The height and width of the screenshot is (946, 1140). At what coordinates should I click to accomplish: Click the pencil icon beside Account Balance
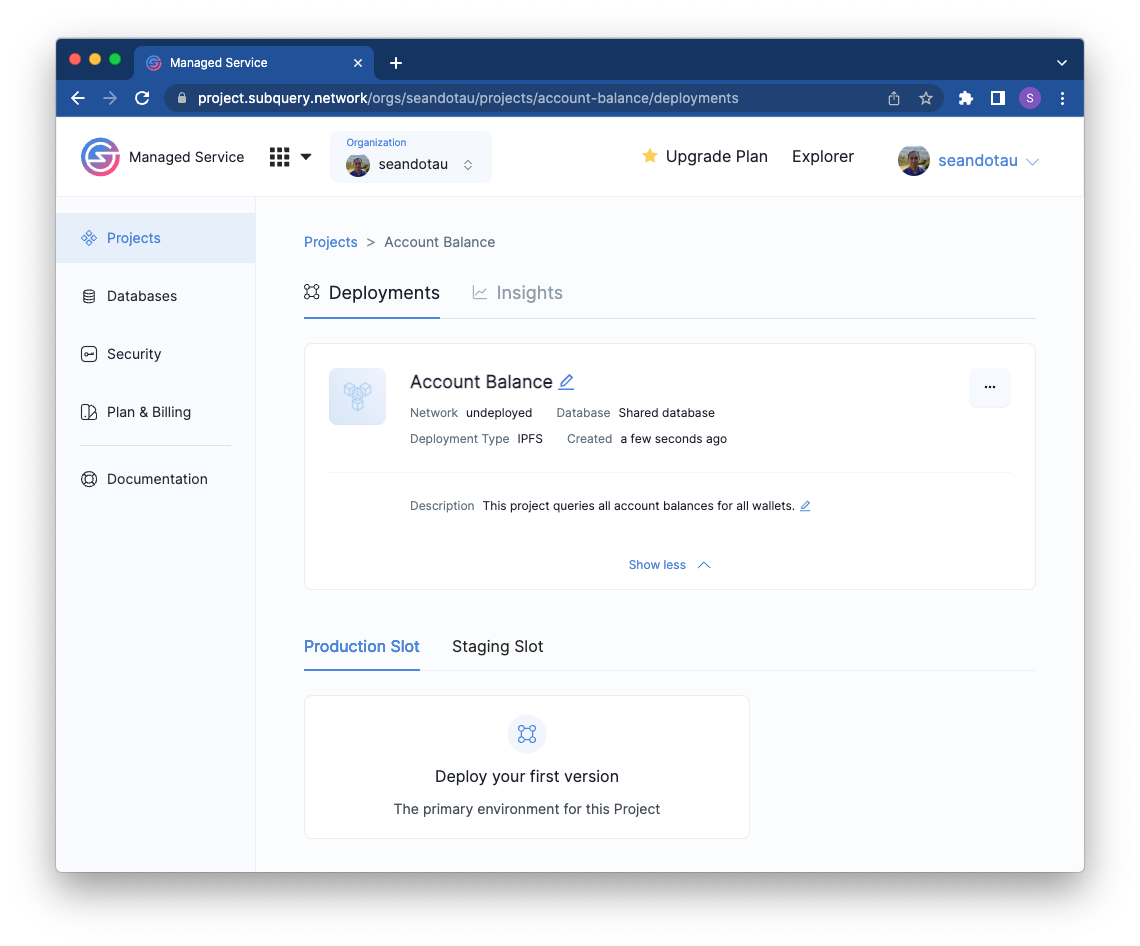566,382
